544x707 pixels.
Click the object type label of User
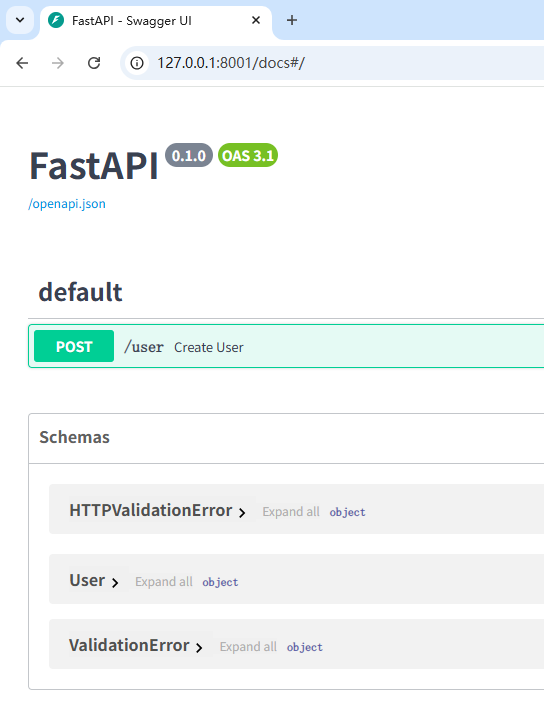[x=220, y=582]
